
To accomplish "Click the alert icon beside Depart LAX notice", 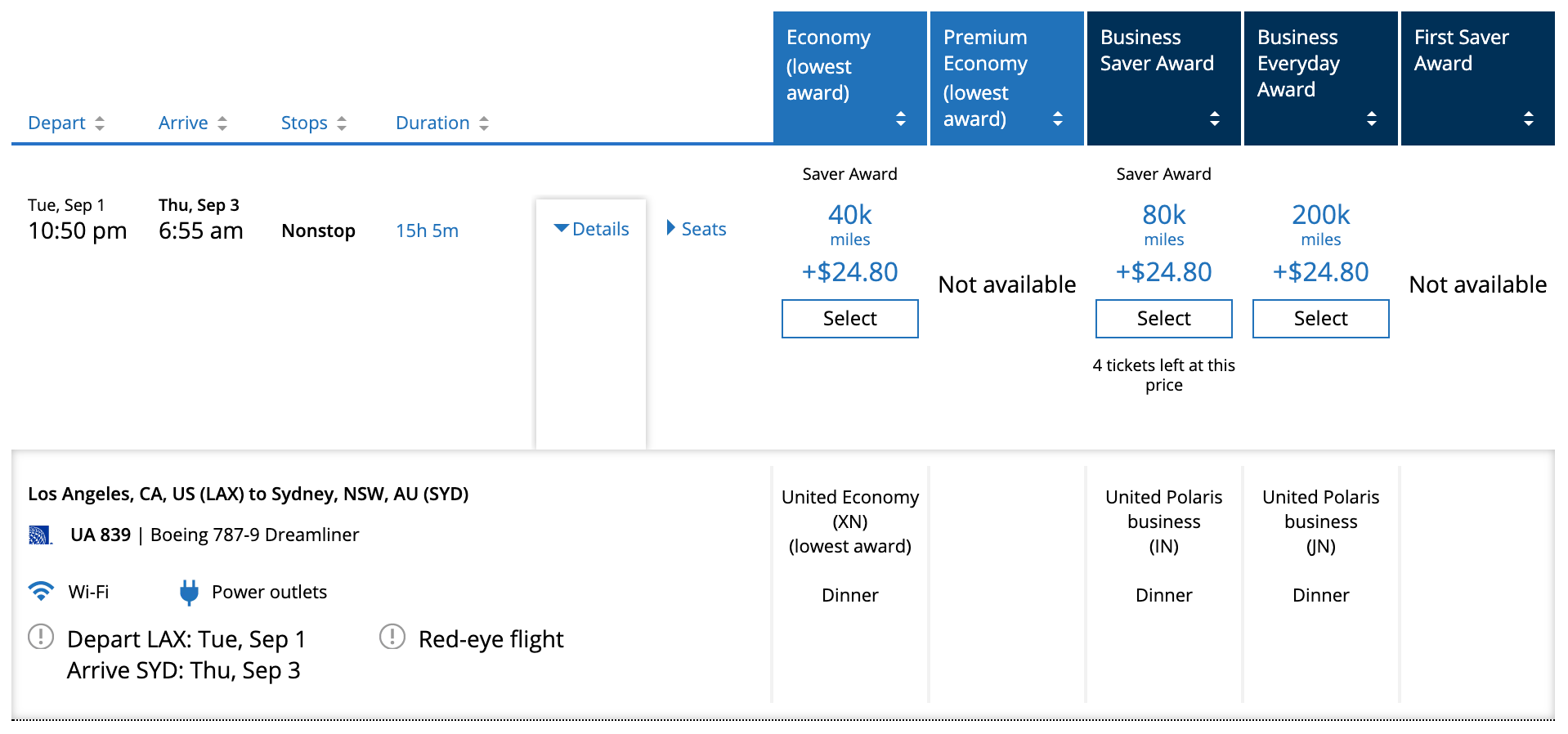I will click(x=41, y=637).
